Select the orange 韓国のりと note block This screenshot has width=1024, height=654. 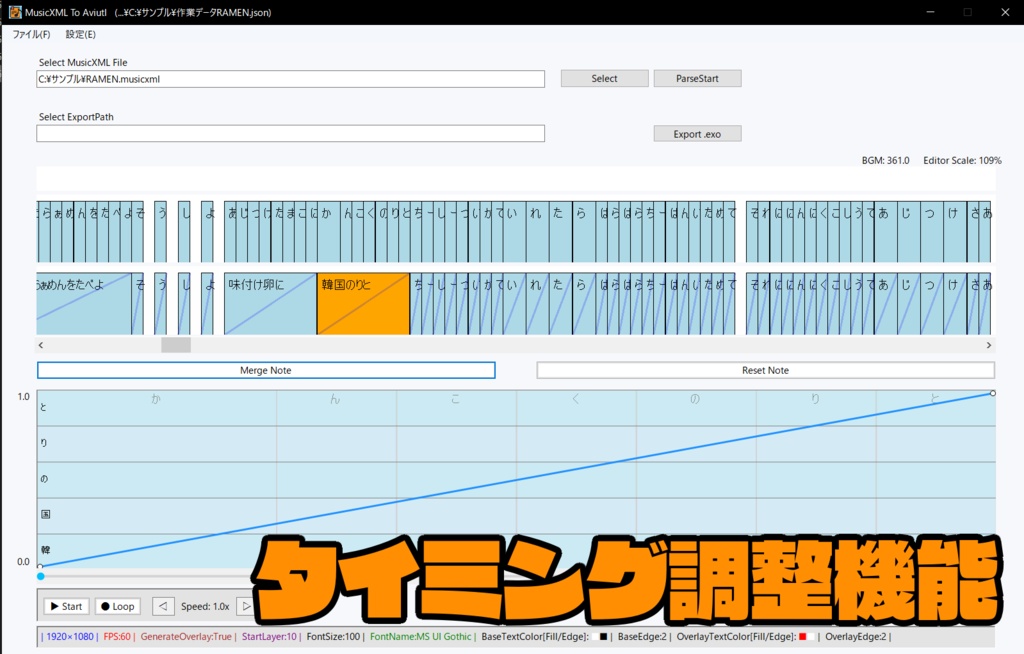(x=365, y=303)
